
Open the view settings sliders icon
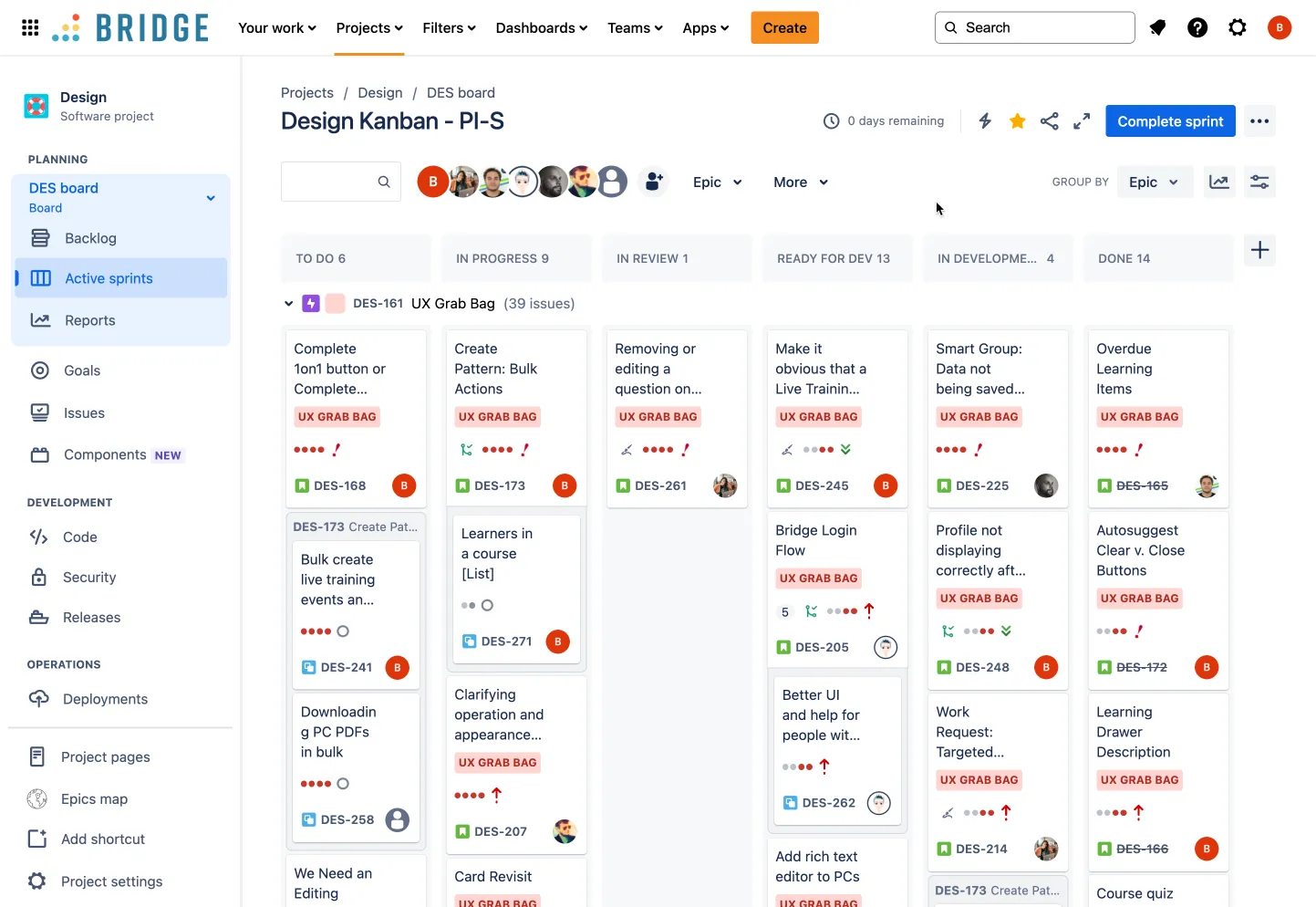point(1259,182)
